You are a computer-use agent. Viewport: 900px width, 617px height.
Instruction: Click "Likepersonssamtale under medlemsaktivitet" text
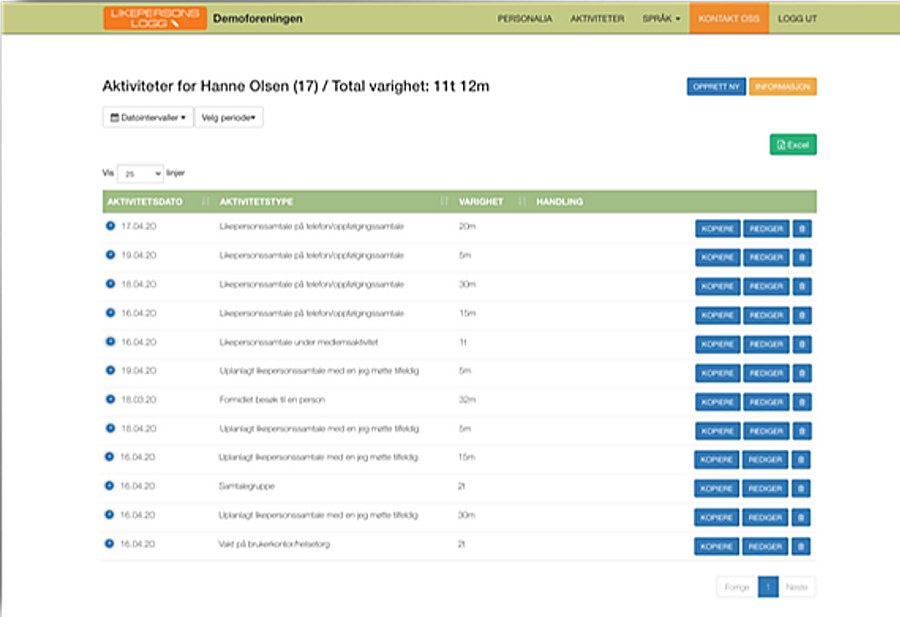point(298,342)
